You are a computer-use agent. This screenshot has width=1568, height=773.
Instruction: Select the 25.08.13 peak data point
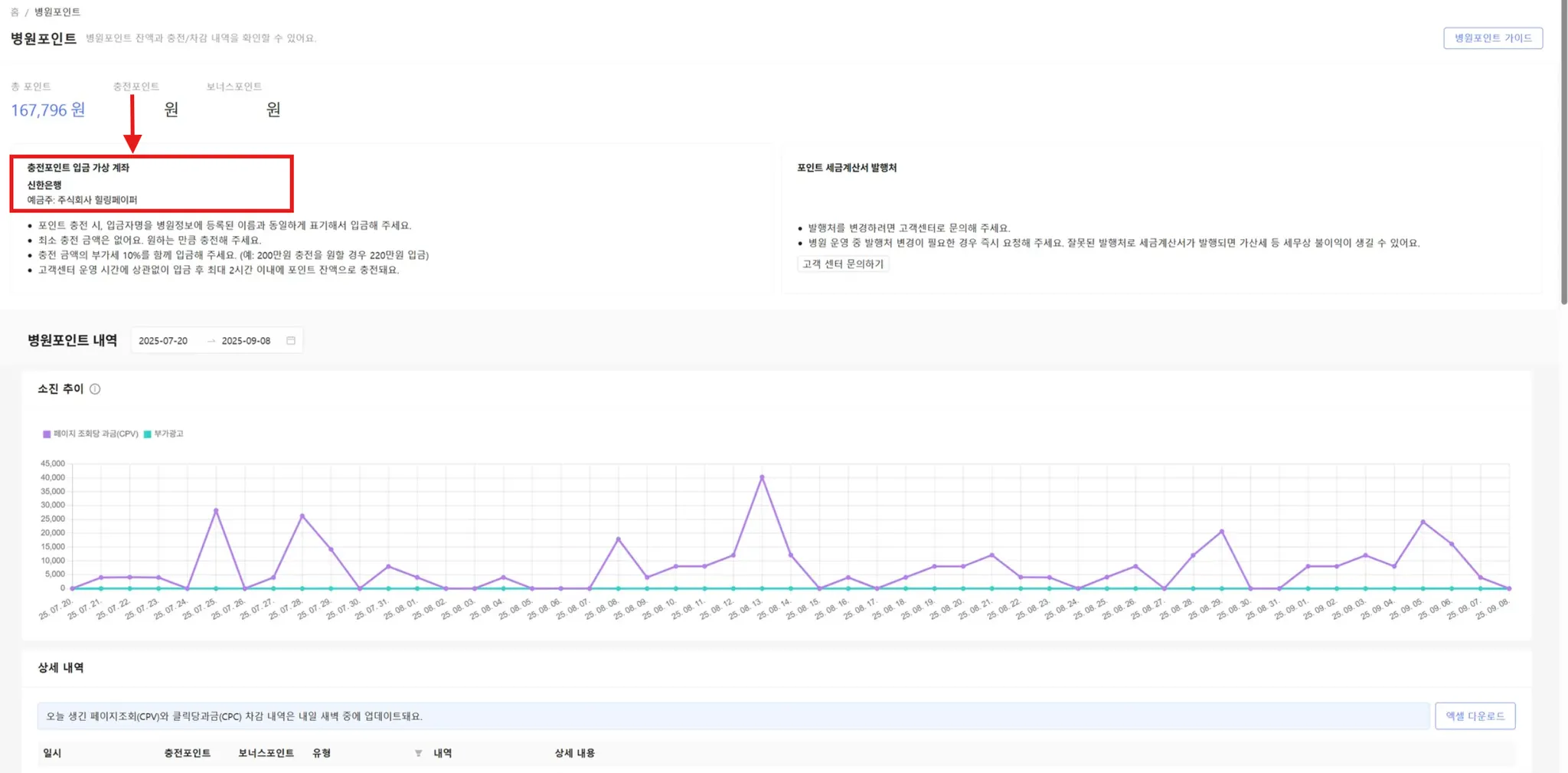pos(762,477)
